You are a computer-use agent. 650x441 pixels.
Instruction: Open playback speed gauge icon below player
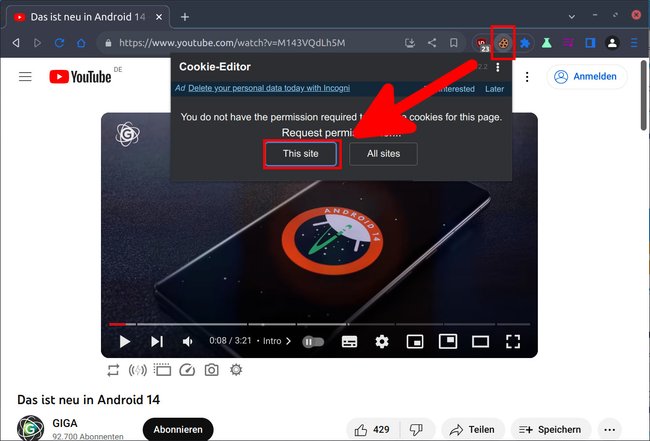coord(187,370)
